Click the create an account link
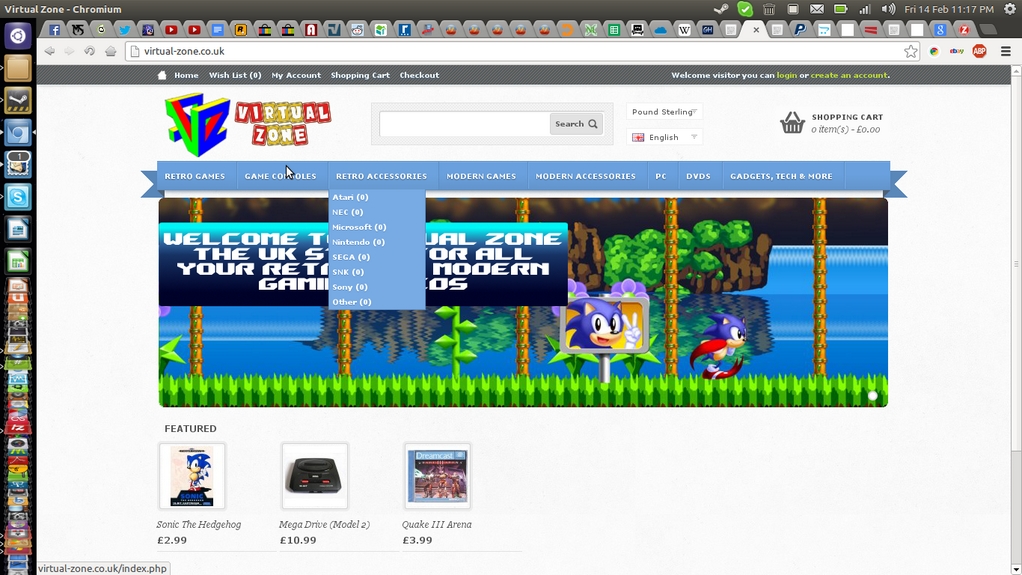Image resolution: width=1022 pixels, height=575 pixels. coord(849,75)
